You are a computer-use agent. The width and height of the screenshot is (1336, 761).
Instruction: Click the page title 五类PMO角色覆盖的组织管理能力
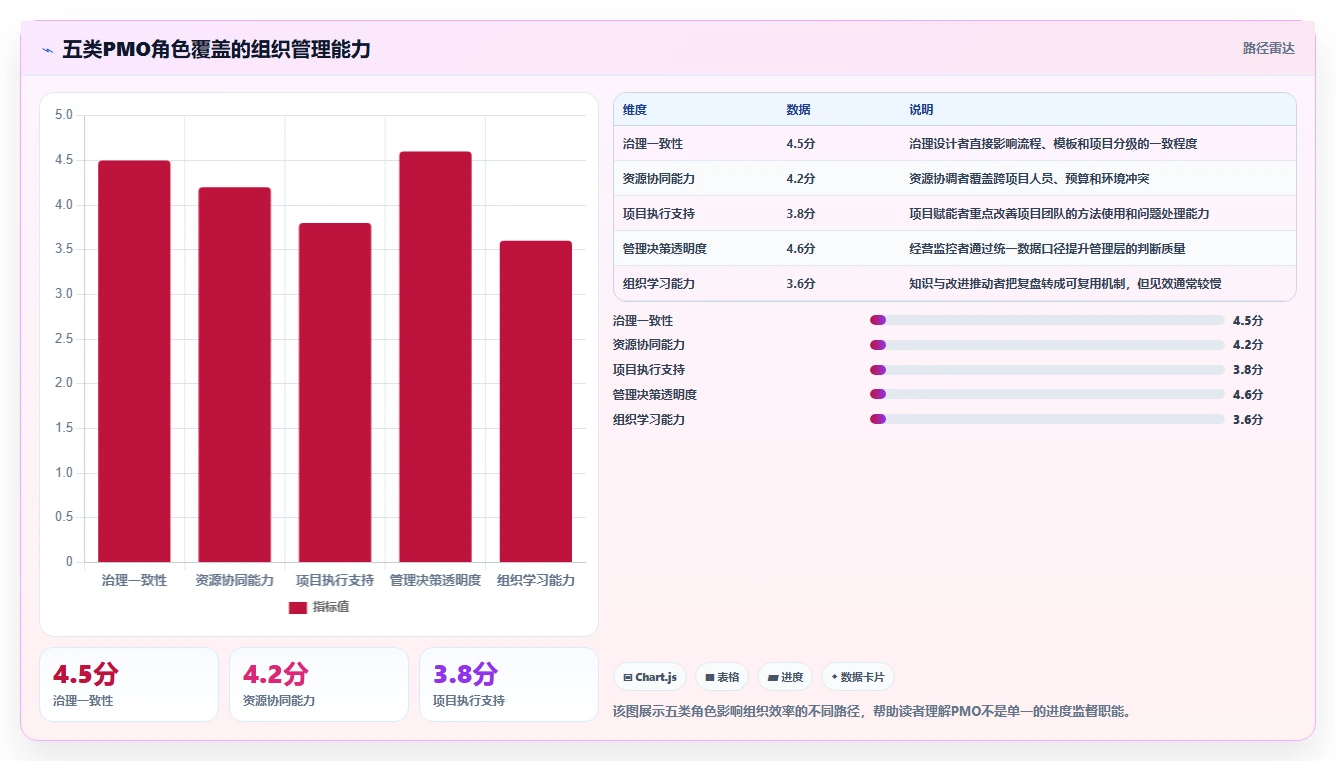[x=216, y=49]
